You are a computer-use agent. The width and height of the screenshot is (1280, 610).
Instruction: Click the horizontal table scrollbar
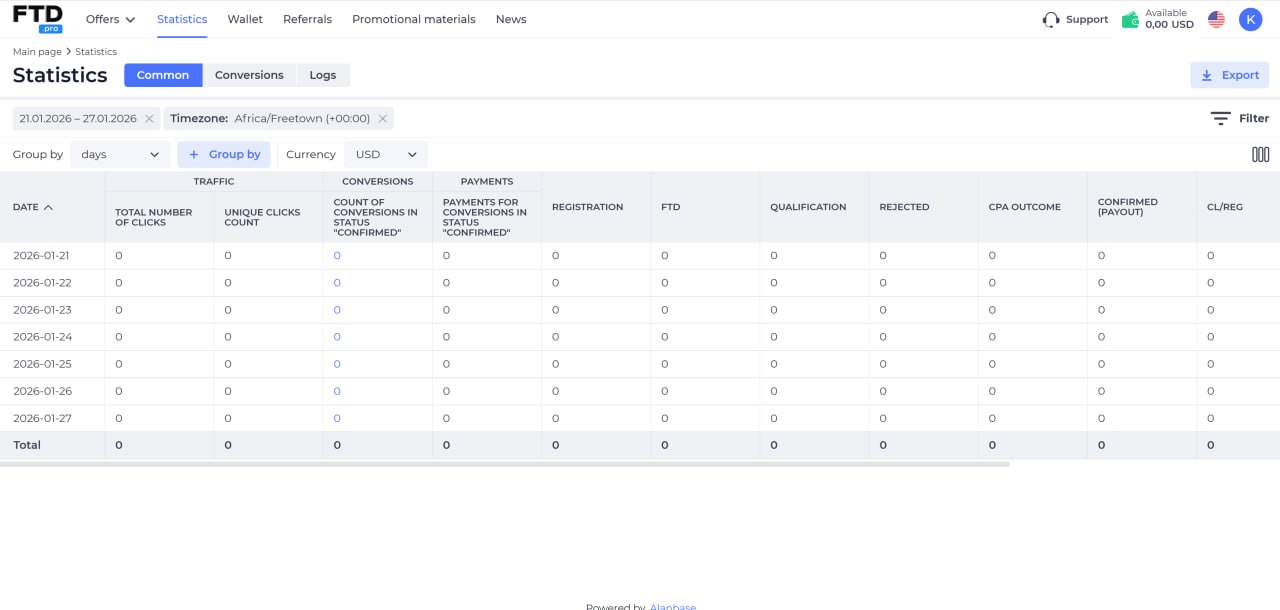click(505, 464)
